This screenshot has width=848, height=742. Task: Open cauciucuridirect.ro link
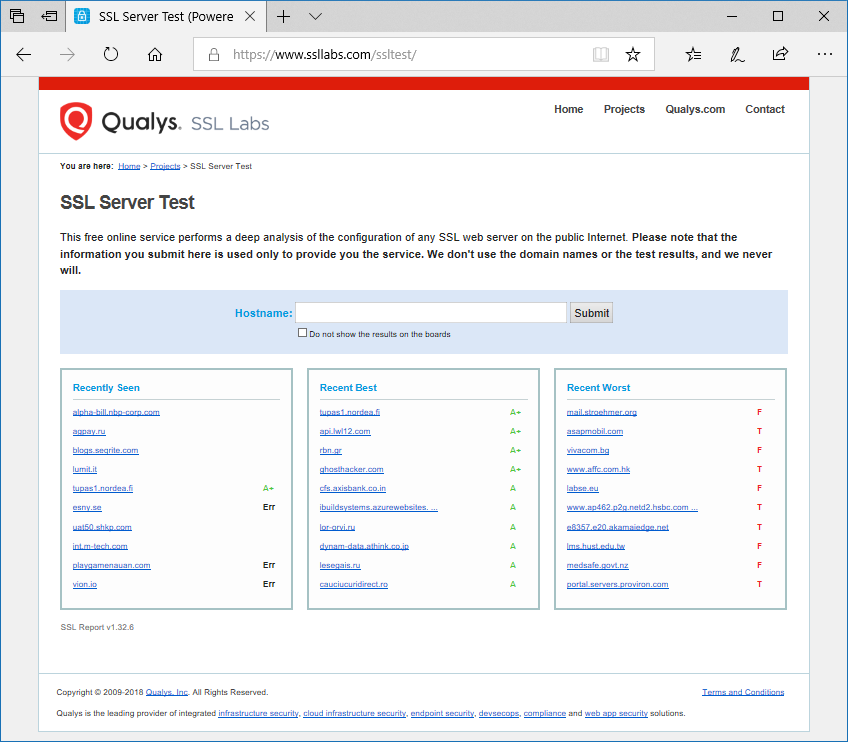point(354,584)
